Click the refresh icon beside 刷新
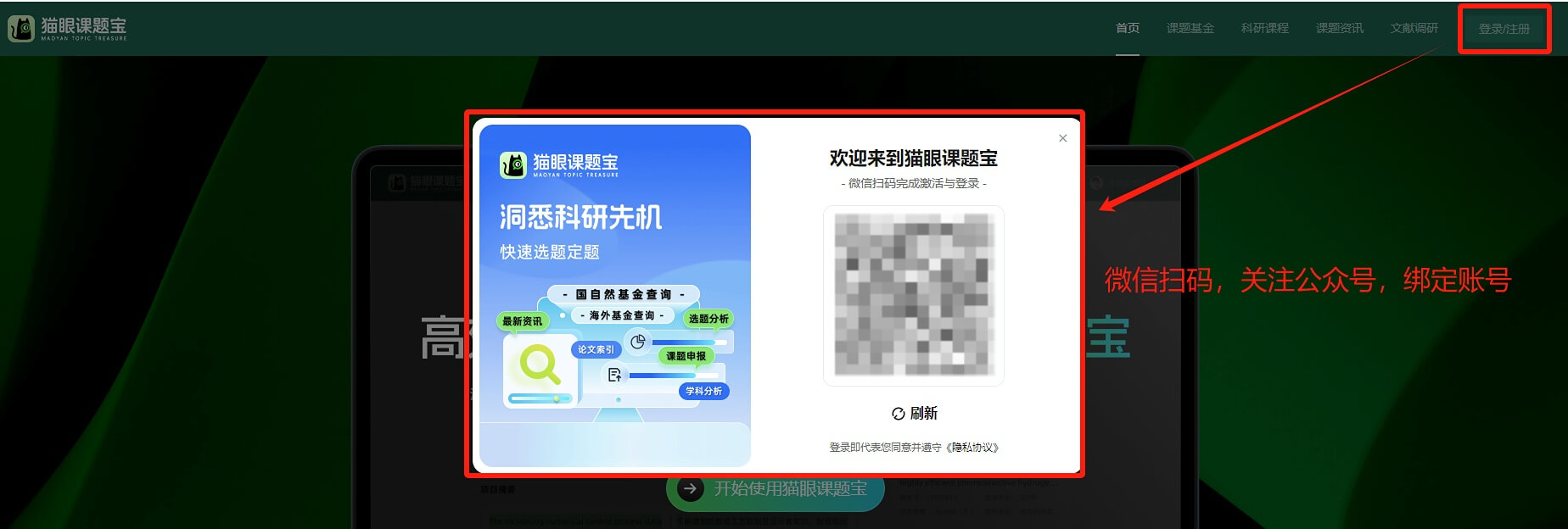1568x529 pixels. pyautogui.click(x=899, y=414)
